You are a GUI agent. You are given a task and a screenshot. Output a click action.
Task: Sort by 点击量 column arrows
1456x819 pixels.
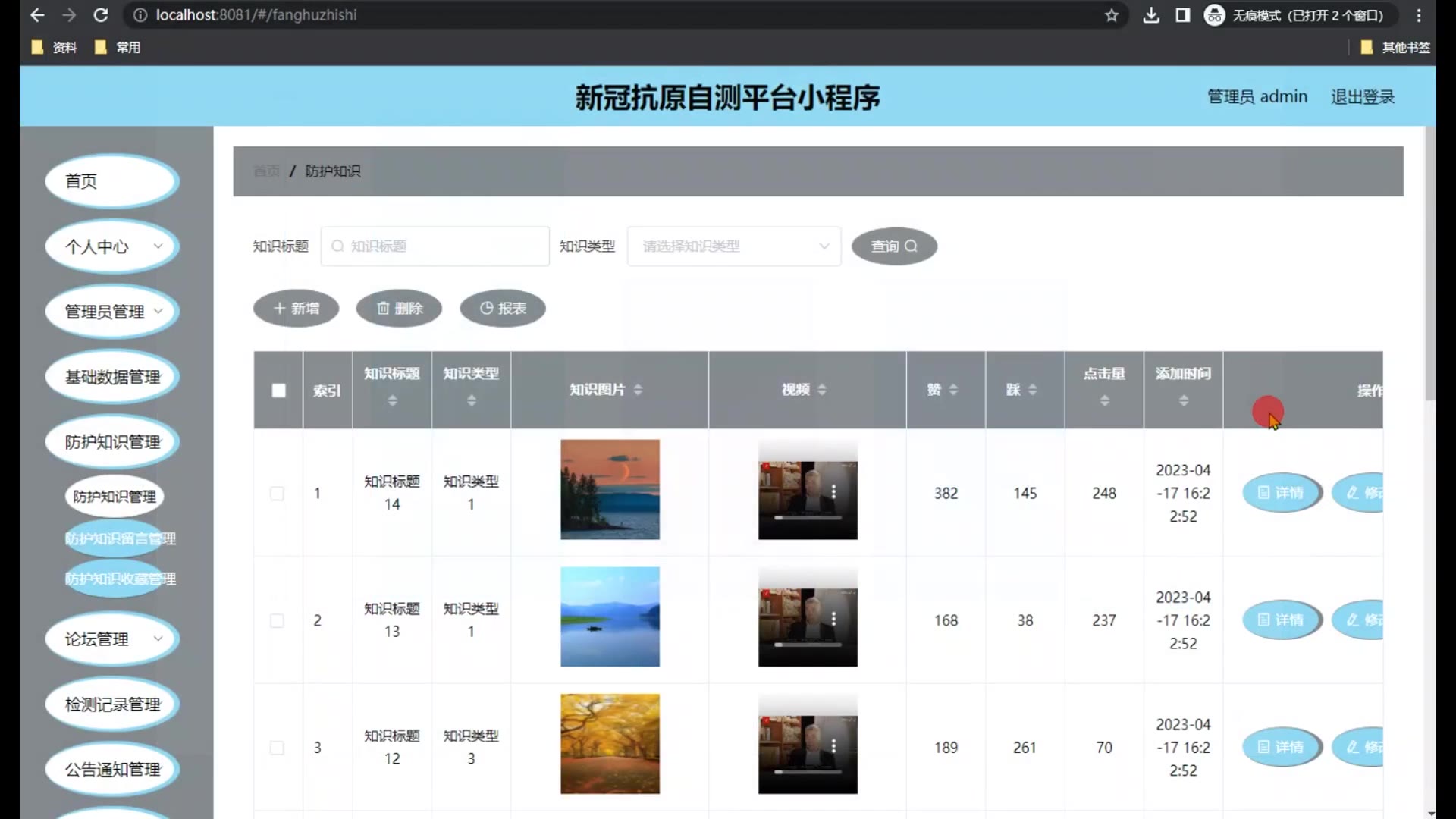pyautogui.click(x=1105, y=400)
